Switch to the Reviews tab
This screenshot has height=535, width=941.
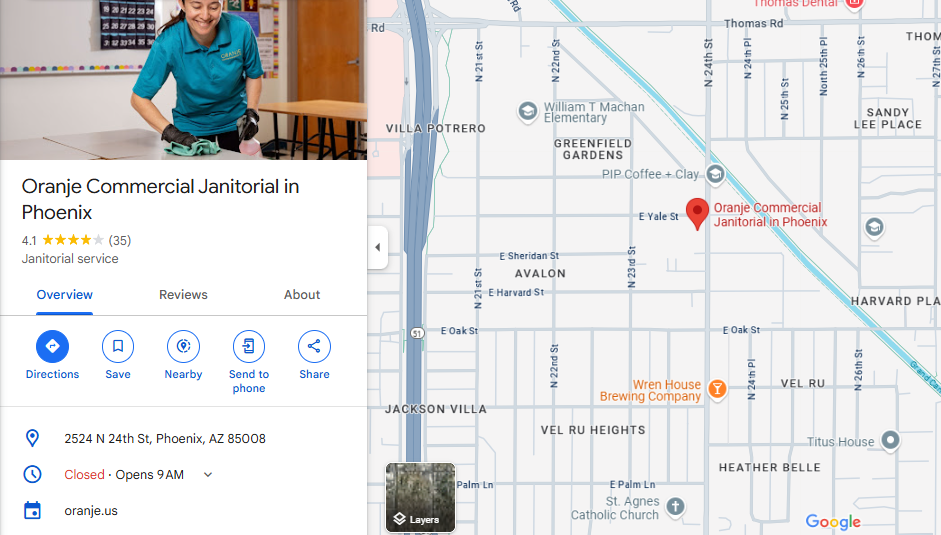(183, 295)
